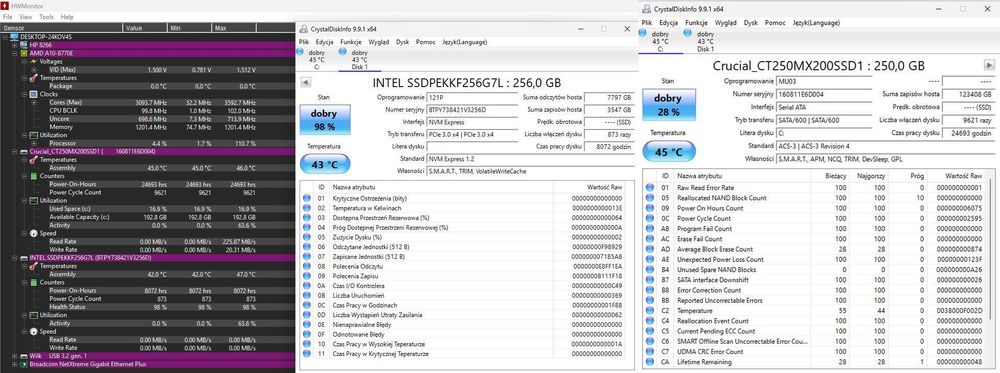Expand the Cores (Max) row
This screenshot has height=373, width=1000.
(x=34, y=103)
